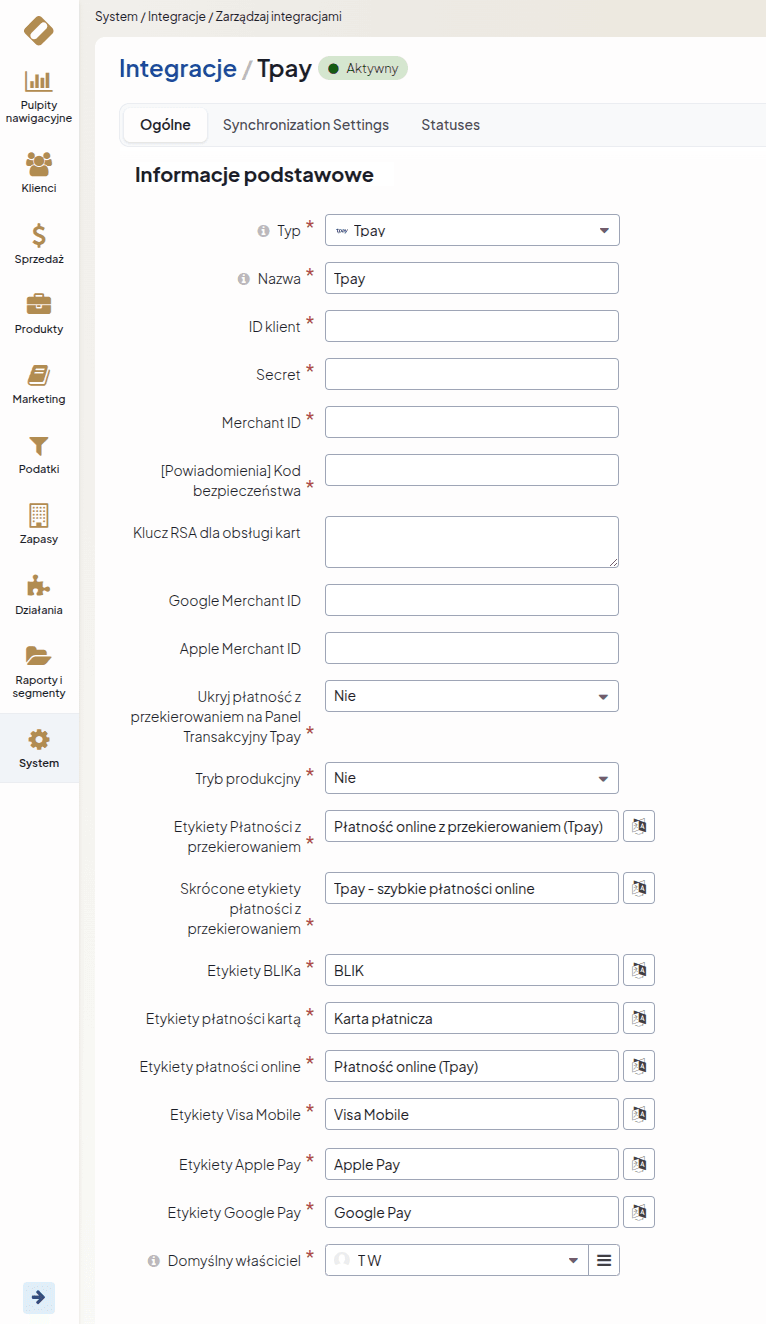Switch to Synchronization Settings tab
Viewport: 766px width, 1324px height.
pos(306,125)
